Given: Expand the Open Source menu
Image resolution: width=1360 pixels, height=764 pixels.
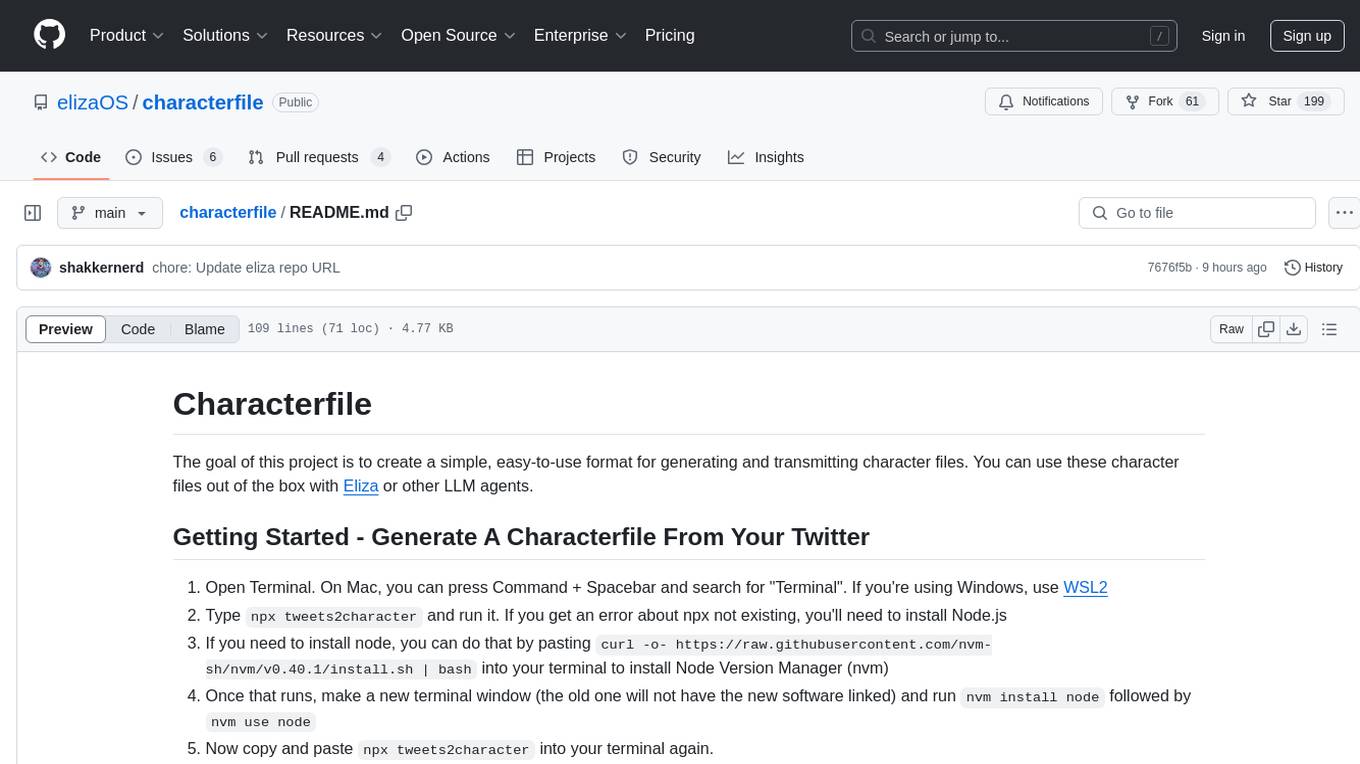Looking at the screenshot, I should [458, 35].
